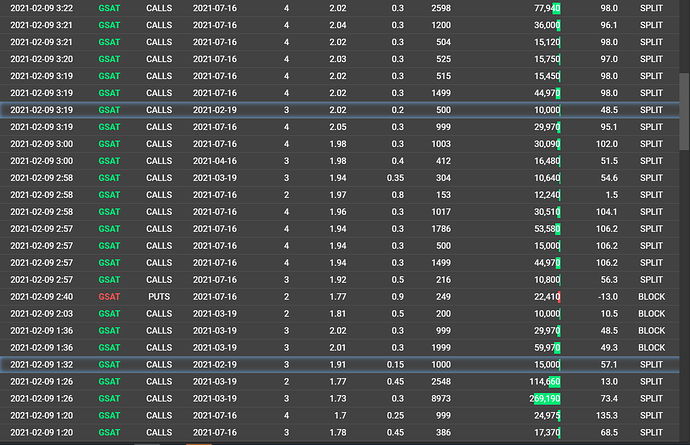Image resolution: width=690 pixels, height=445 pixels.
Task: Select the stock price 1.81
Action: coord(338,314)
